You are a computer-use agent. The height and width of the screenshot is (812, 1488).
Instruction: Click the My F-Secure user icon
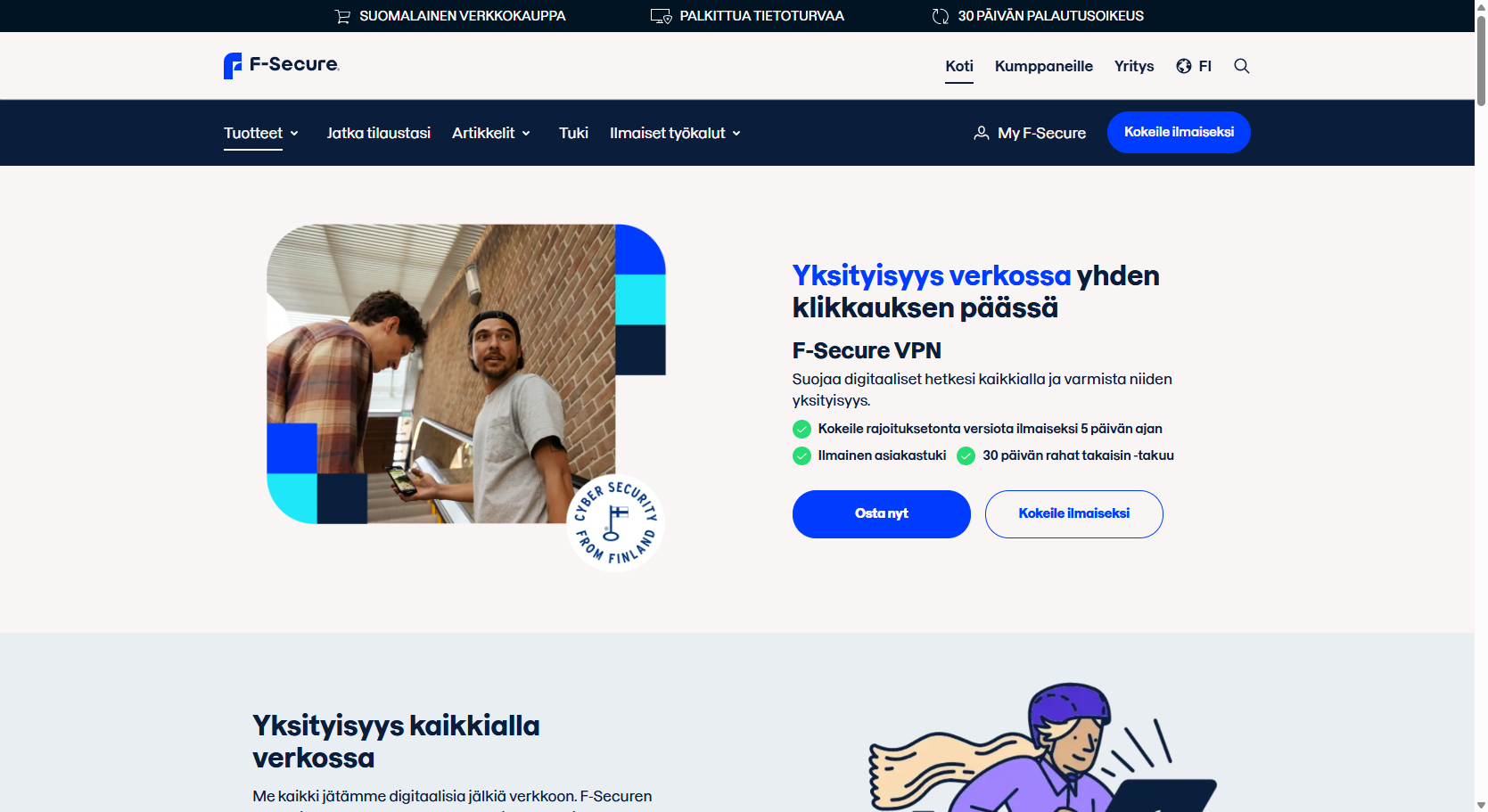click(x=981, y=133)
